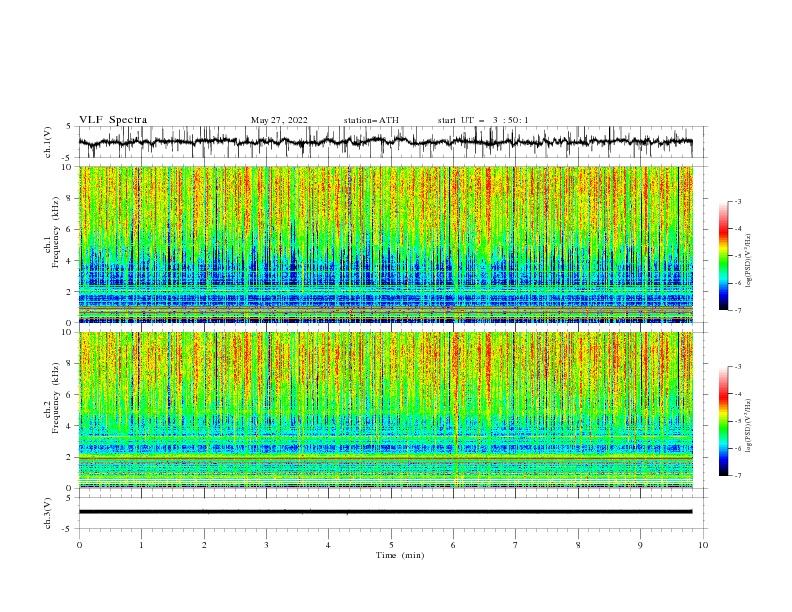Click the upper ch.1 color scale bar

pyautogui.click(x=724, y=256)
